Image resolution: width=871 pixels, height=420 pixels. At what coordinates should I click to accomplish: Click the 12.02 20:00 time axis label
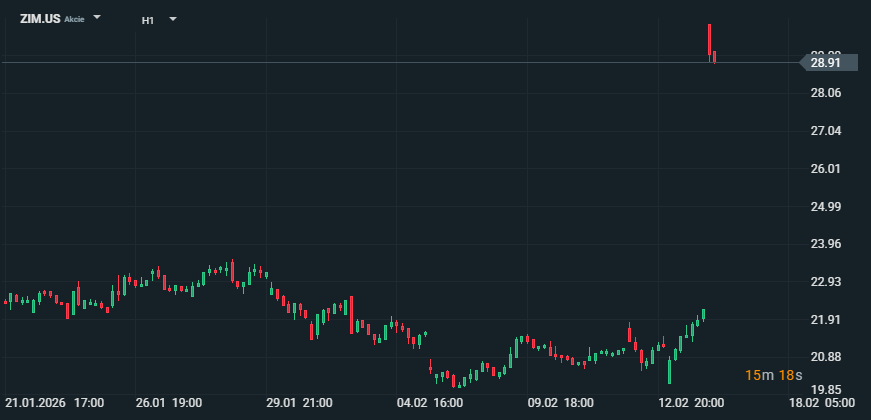[692, 403]
